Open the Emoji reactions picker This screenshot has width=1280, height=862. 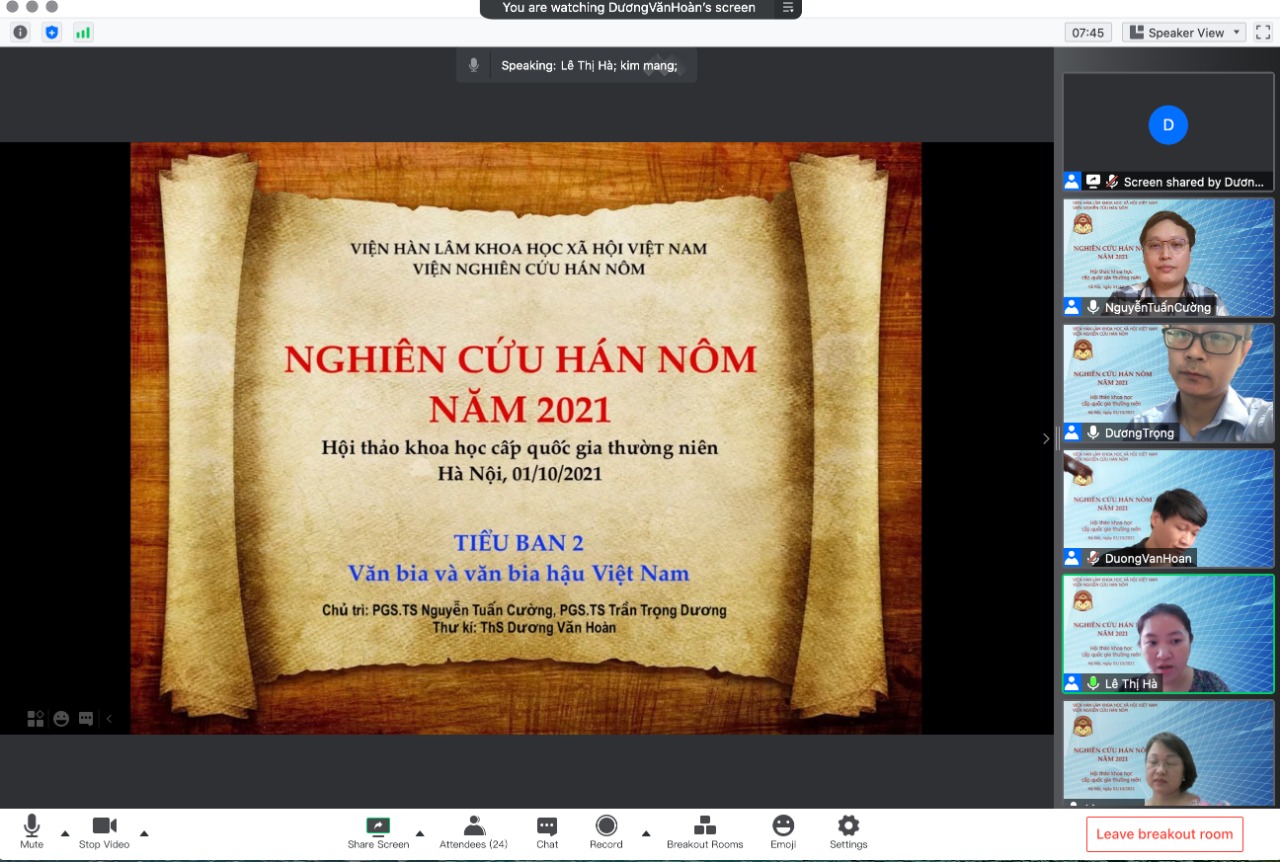[x=783, y=830]
